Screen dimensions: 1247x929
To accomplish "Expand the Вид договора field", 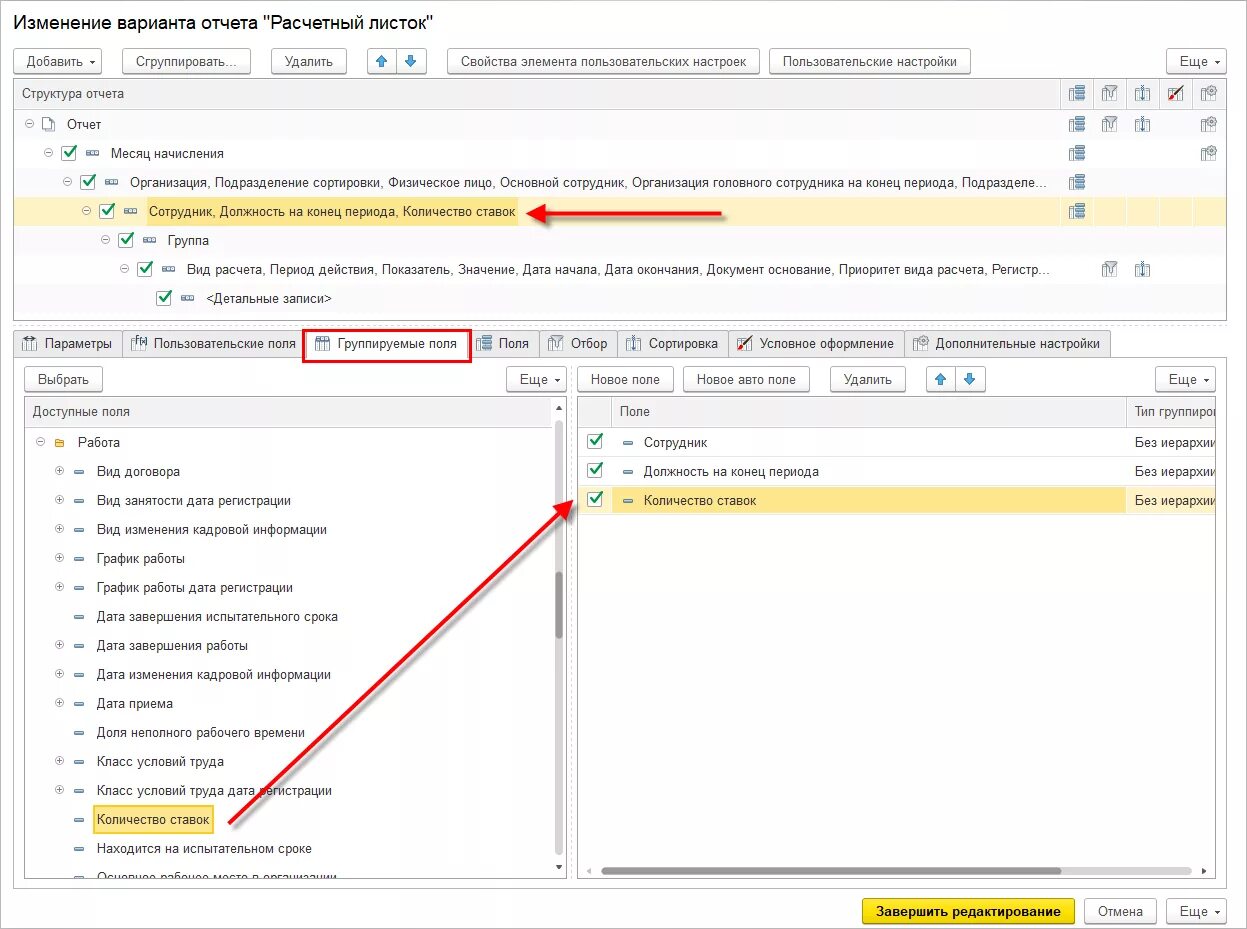I will coord(59,472).
